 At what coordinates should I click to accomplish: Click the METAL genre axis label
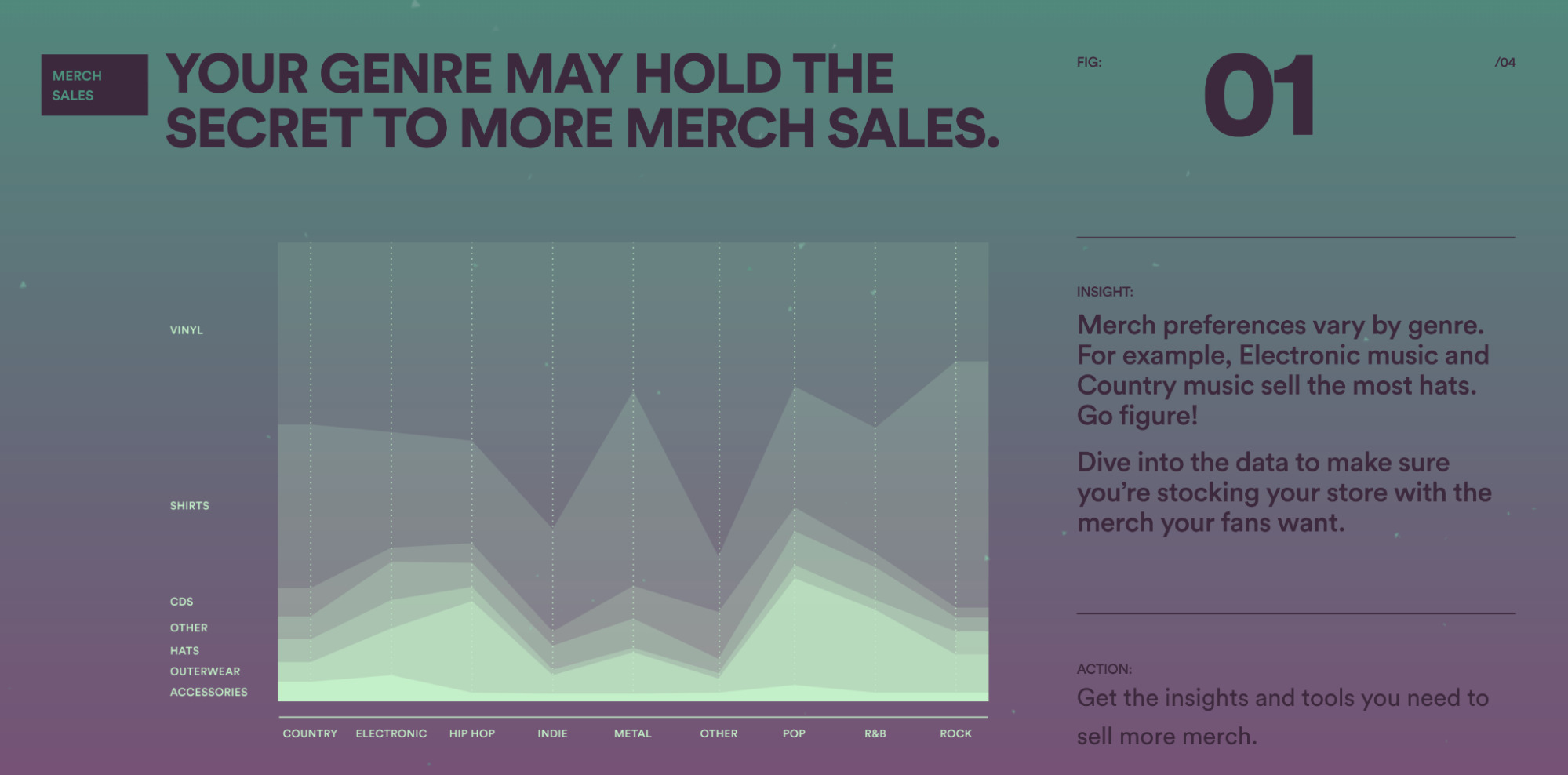pos(633,733)
